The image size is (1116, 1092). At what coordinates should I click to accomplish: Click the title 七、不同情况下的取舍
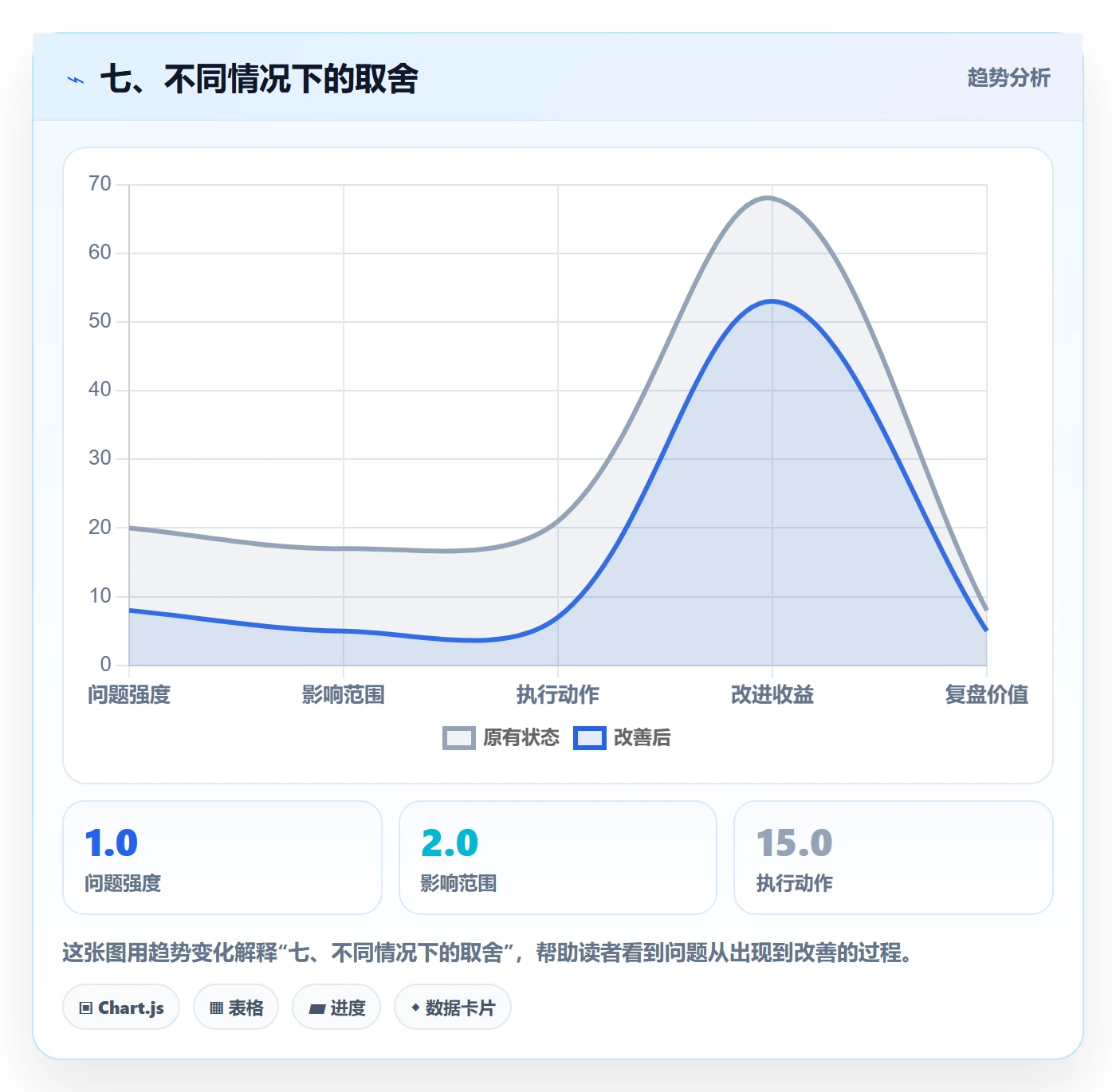click(x=259, y=79)
